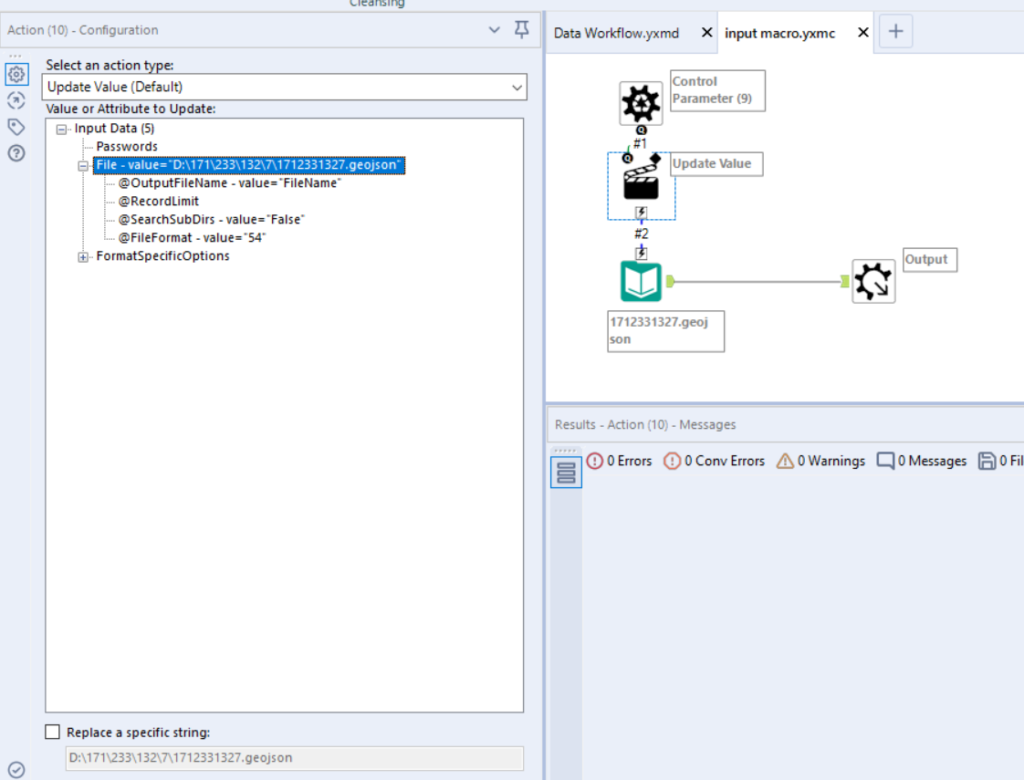
Task: Open the help question mark sidebar icon
Action: (16, 154)
